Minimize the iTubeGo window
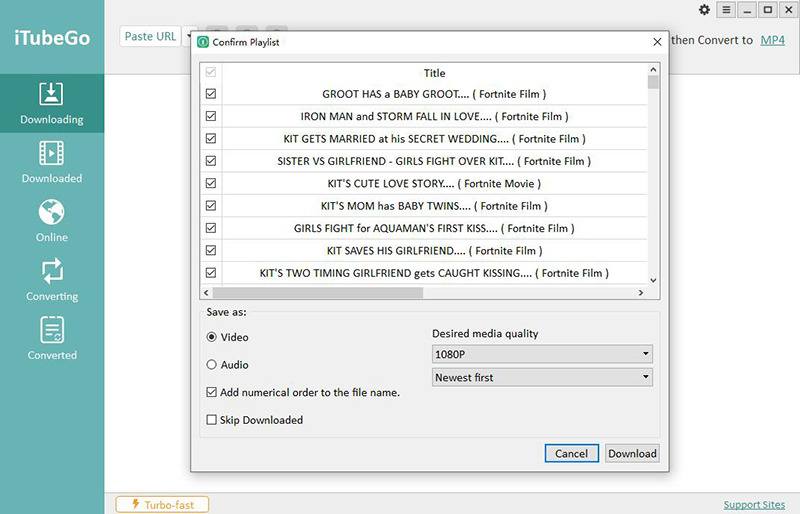 point(747,10)
